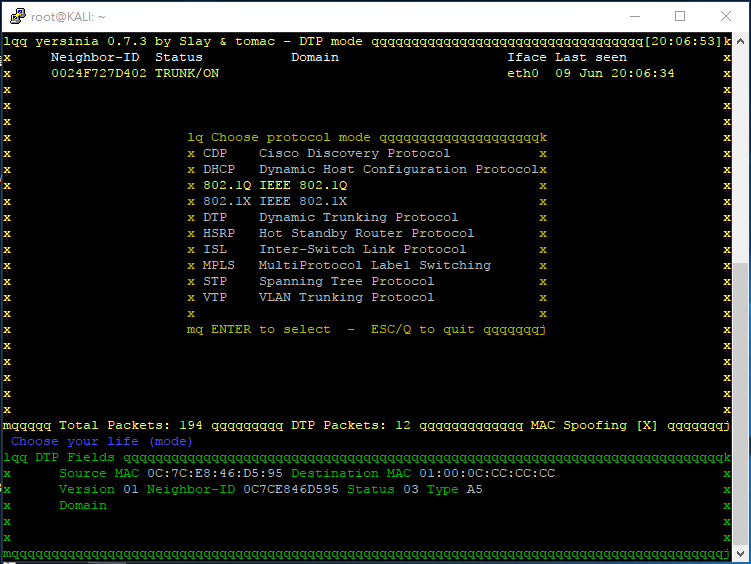
Task: Click the DTP Fields panel title
Action: 75,458
